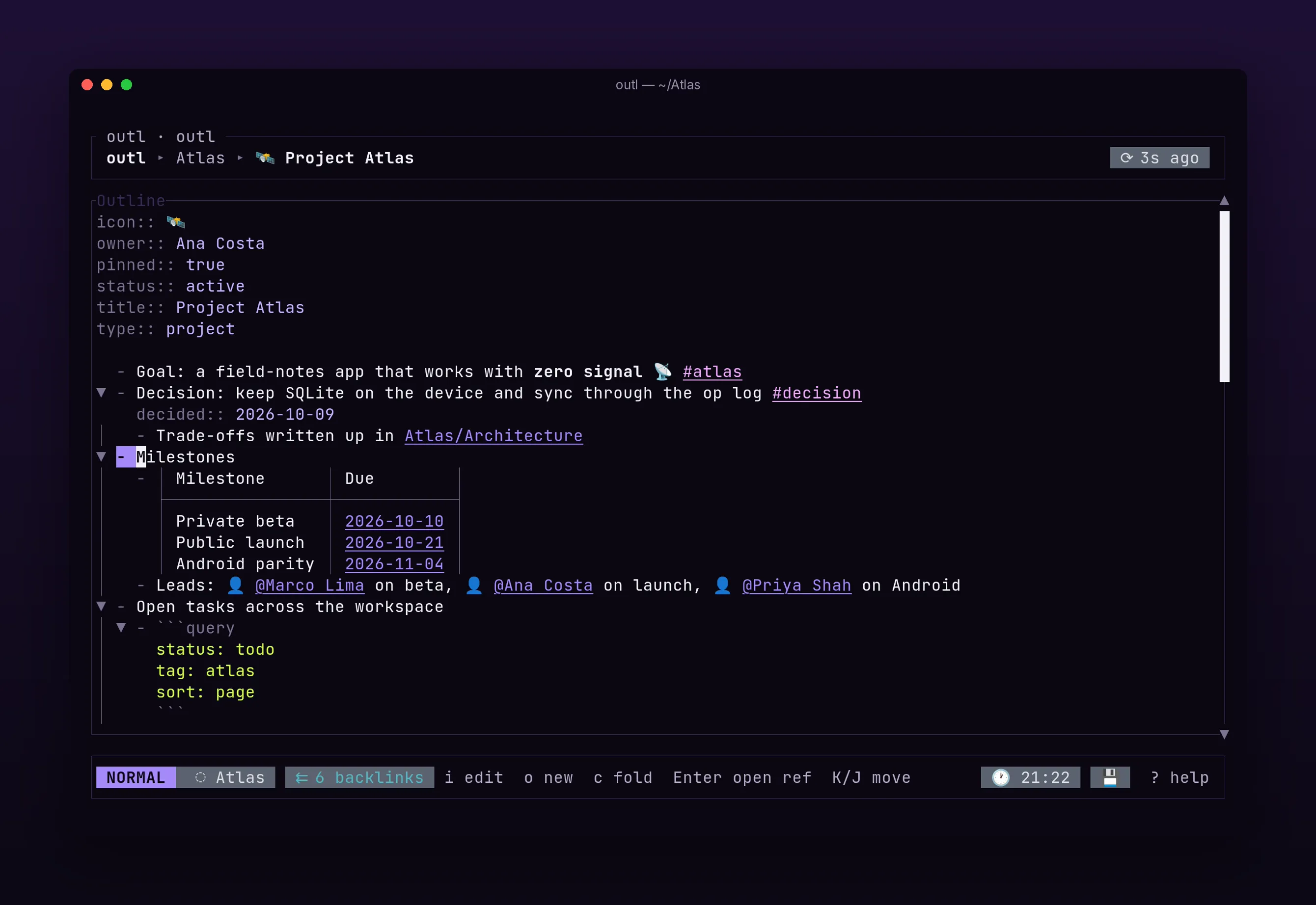Collapse the query code block triangle
The height and width of the screenshot is (905, 1316).
coord(121,628)
